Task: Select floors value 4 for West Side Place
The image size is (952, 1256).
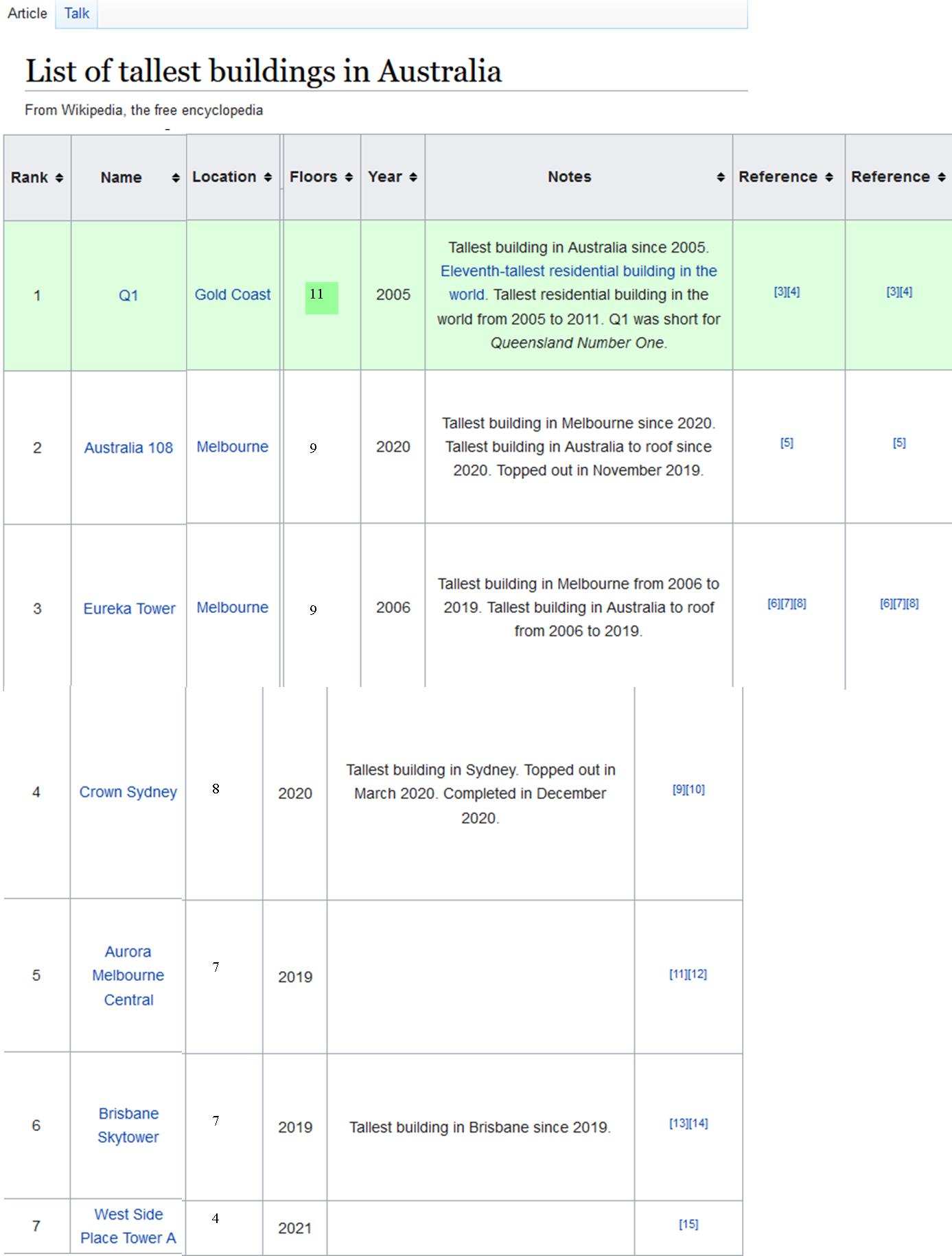Action: tap(216, 1218)
